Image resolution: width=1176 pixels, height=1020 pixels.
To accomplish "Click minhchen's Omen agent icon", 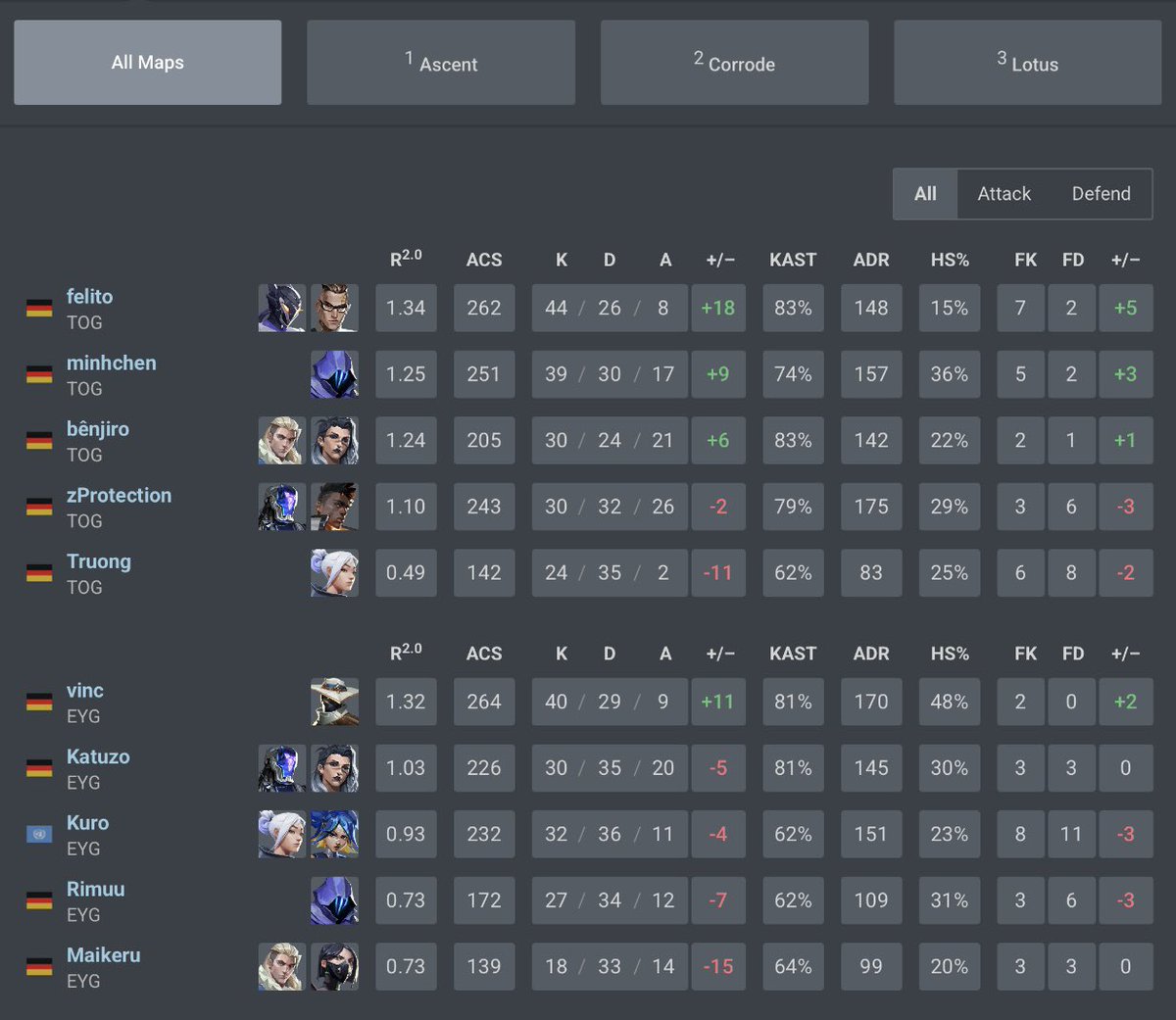I will pos(334,374).
